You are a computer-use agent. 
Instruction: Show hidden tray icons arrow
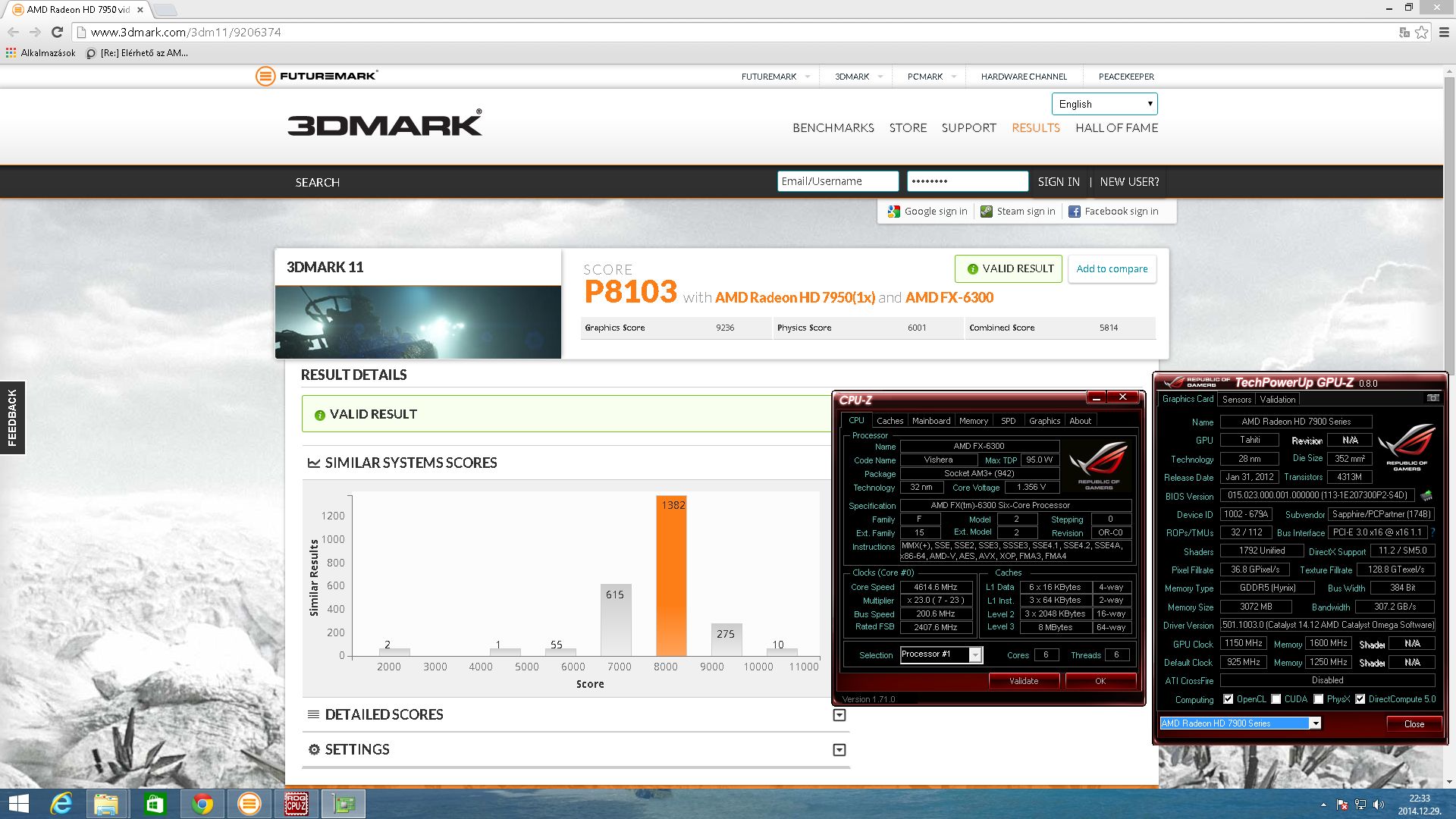click(x=1323, y=805)
